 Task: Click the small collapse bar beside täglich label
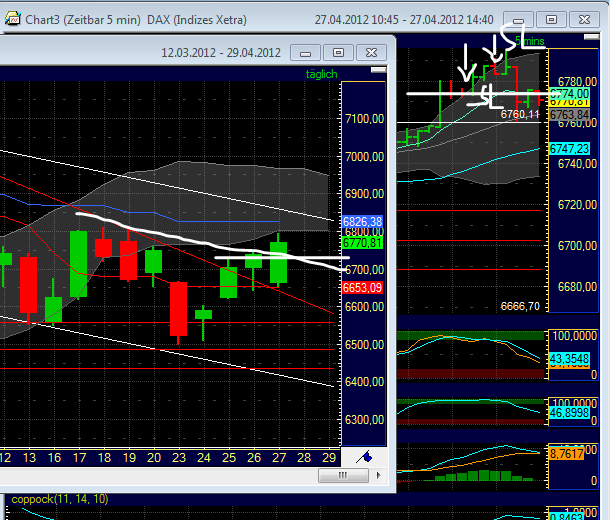(379, 70)
